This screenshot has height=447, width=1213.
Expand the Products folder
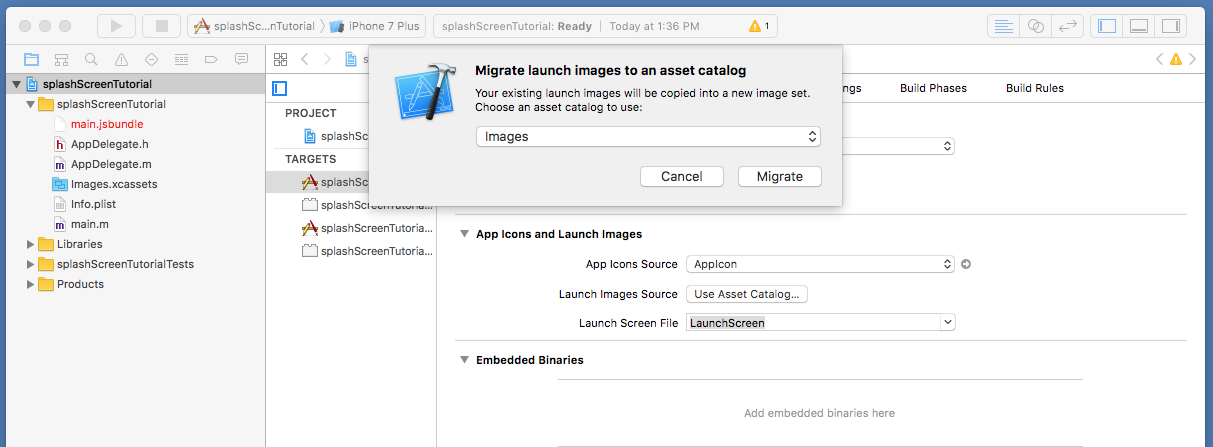[x=29, y=284]
